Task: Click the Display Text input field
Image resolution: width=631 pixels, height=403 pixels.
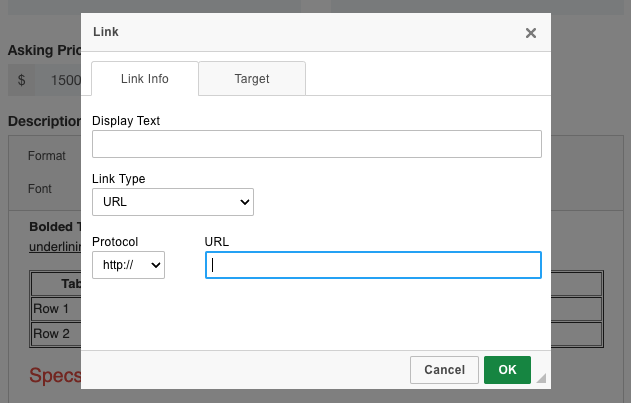Action: pyautogui.click(x=317, y=144)
